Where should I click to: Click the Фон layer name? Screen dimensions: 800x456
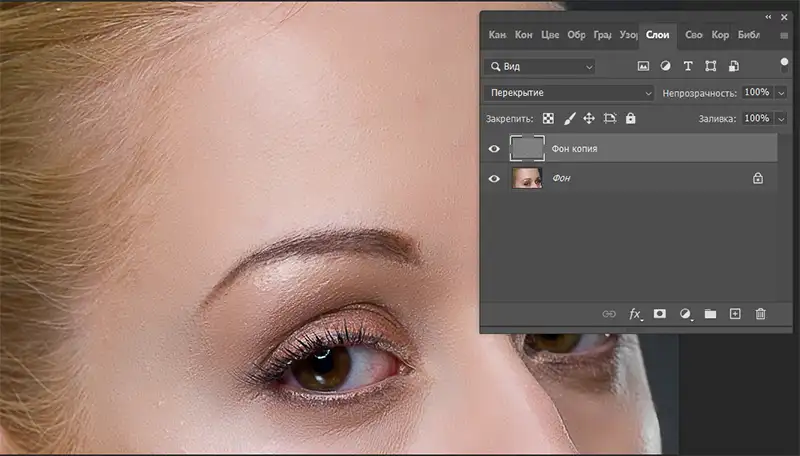[561, 179]
